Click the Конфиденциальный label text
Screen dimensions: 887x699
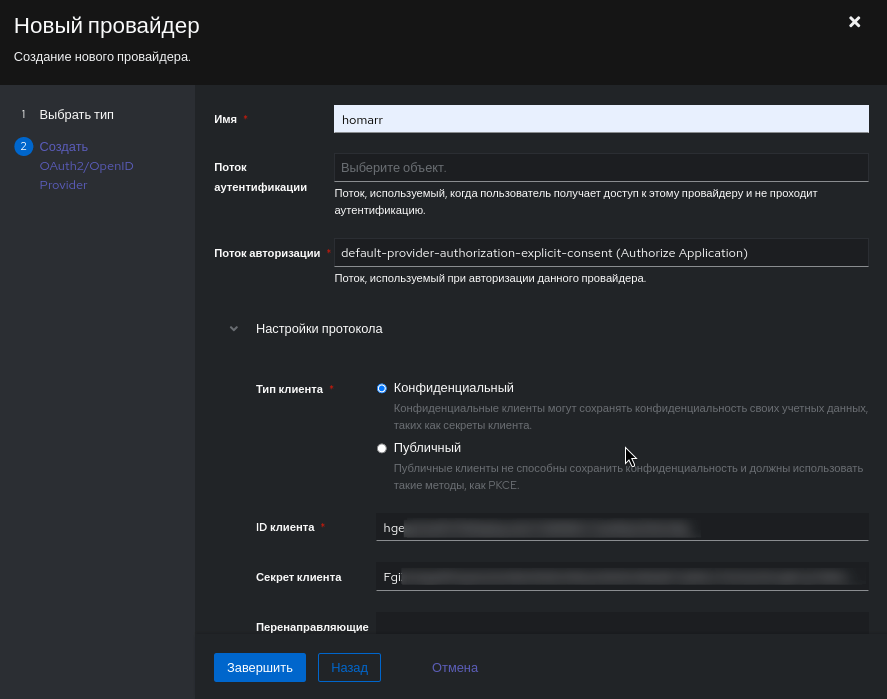tap(454, 388)
